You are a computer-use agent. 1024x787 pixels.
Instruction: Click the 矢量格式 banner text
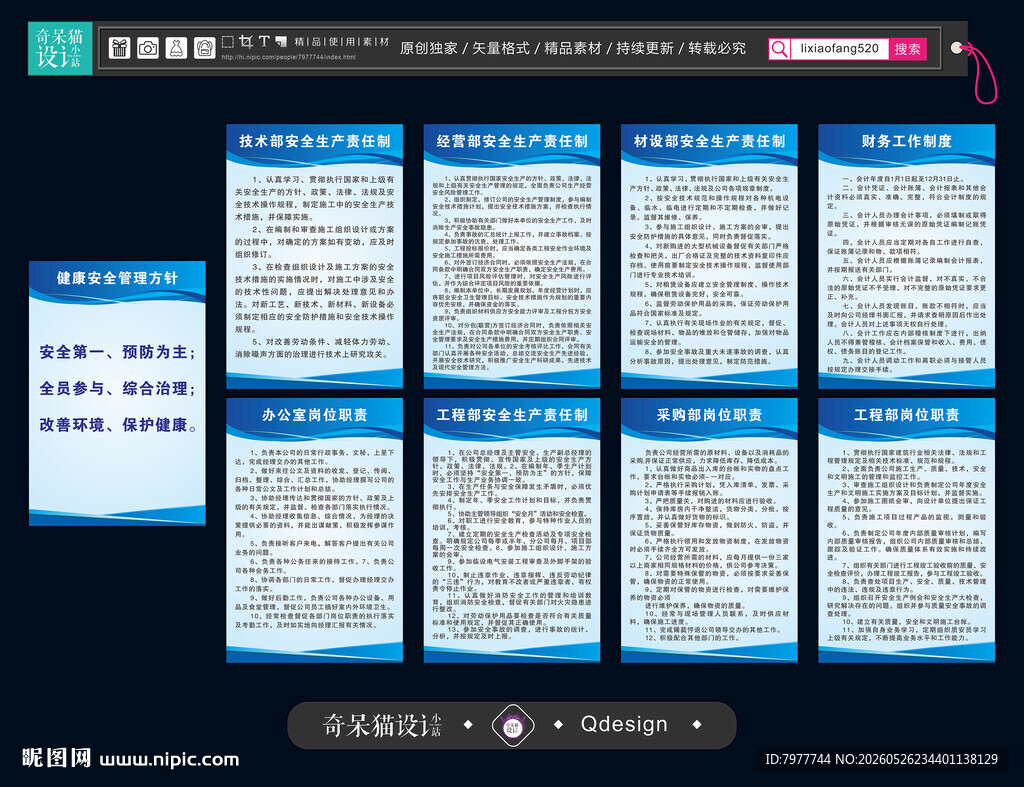(500, 48)
